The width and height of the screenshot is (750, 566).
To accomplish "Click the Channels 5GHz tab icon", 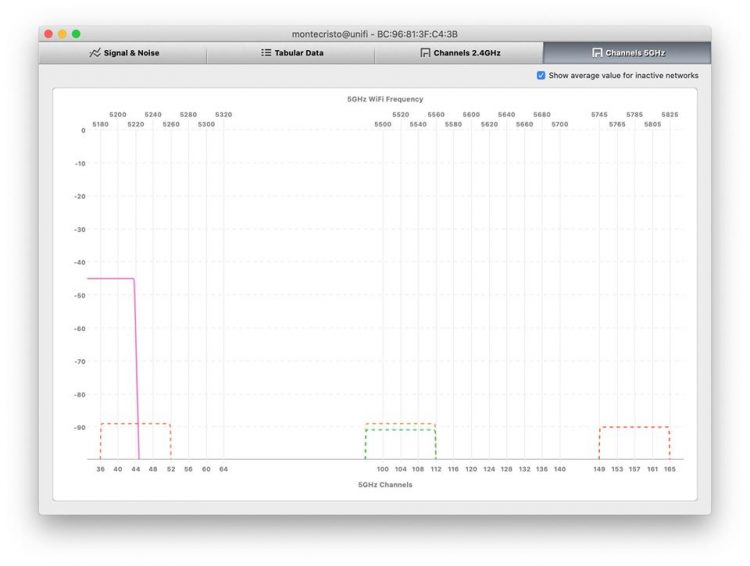I will (x=597, y=53).
